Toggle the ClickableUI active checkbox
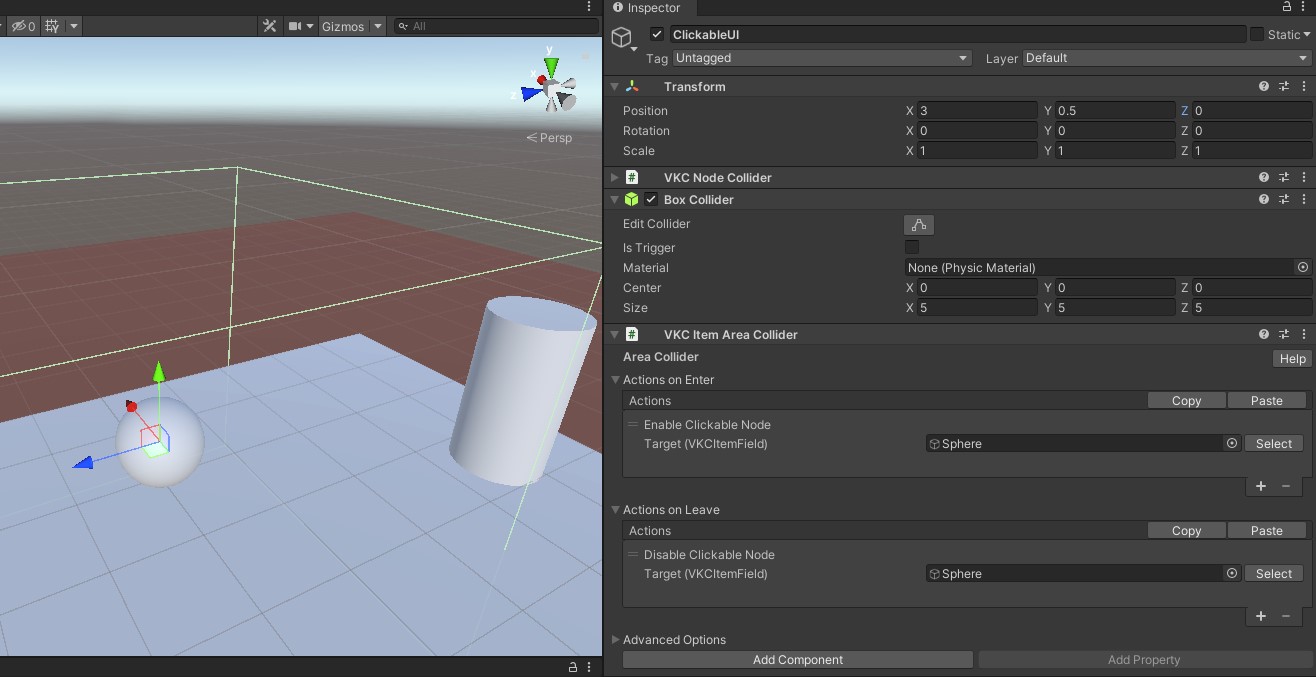Image resolution: width=1316 pixels, height=677 pixels. [657, 35]
